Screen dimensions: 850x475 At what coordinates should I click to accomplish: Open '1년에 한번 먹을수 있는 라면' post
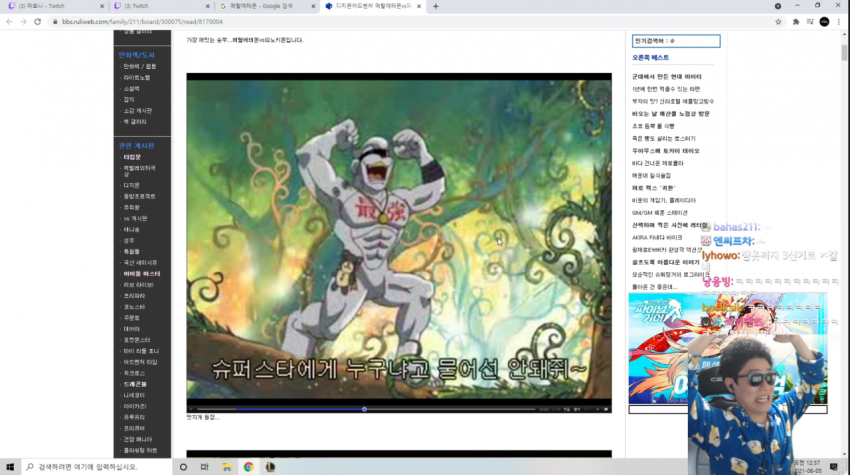point(666,89)
